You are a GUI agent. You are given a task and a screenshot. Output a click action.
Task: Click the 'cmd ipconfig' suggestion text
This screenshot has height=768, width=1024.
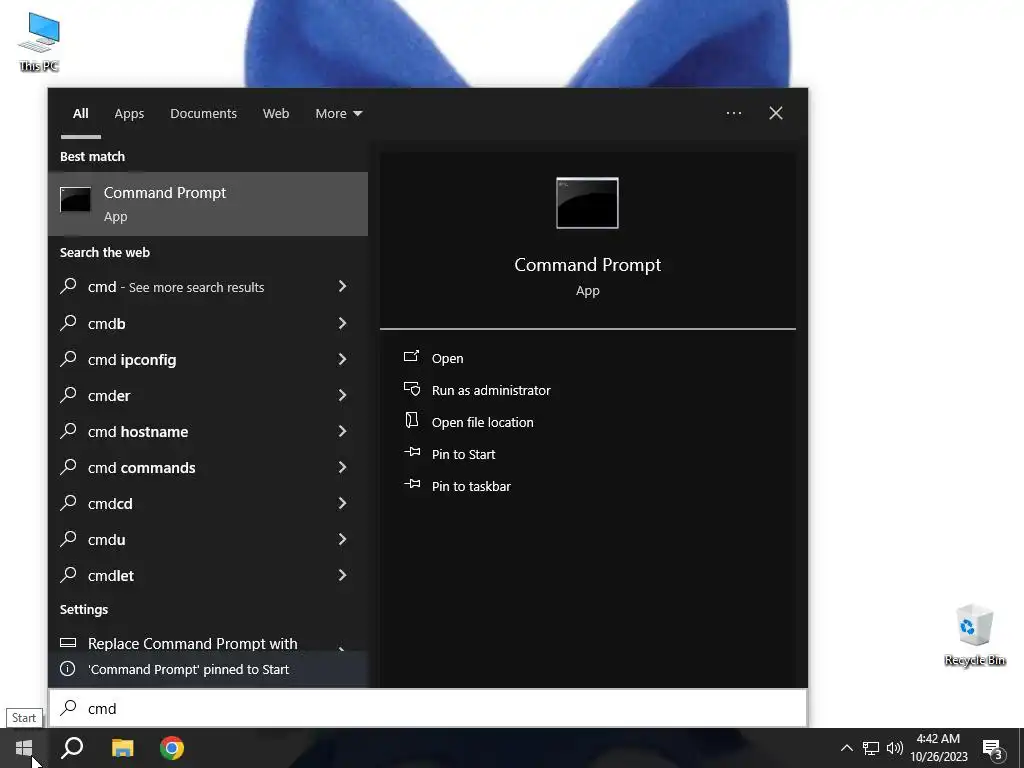pyautogui.click(x=132, y=359)
